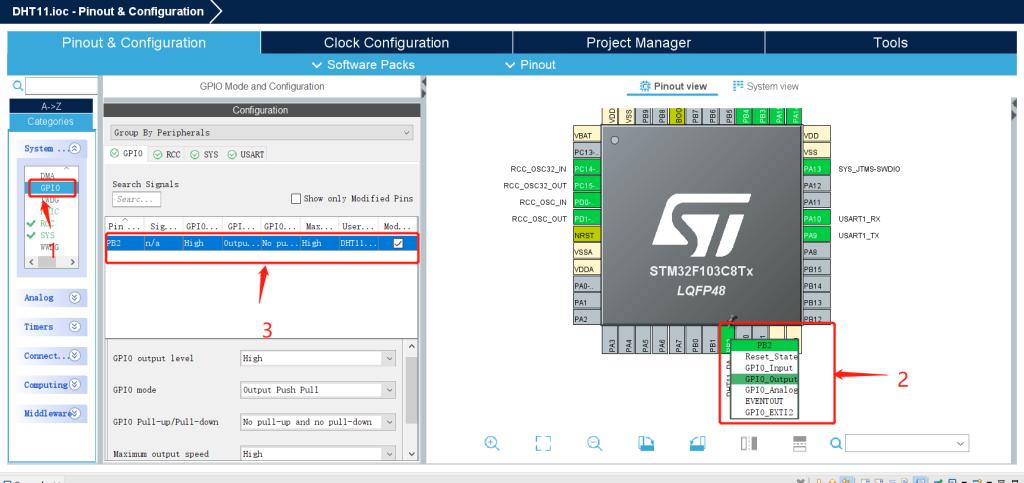Open the pin search combo box
The height and width of the screenshot is (483, 1024).
pos(906,443)
